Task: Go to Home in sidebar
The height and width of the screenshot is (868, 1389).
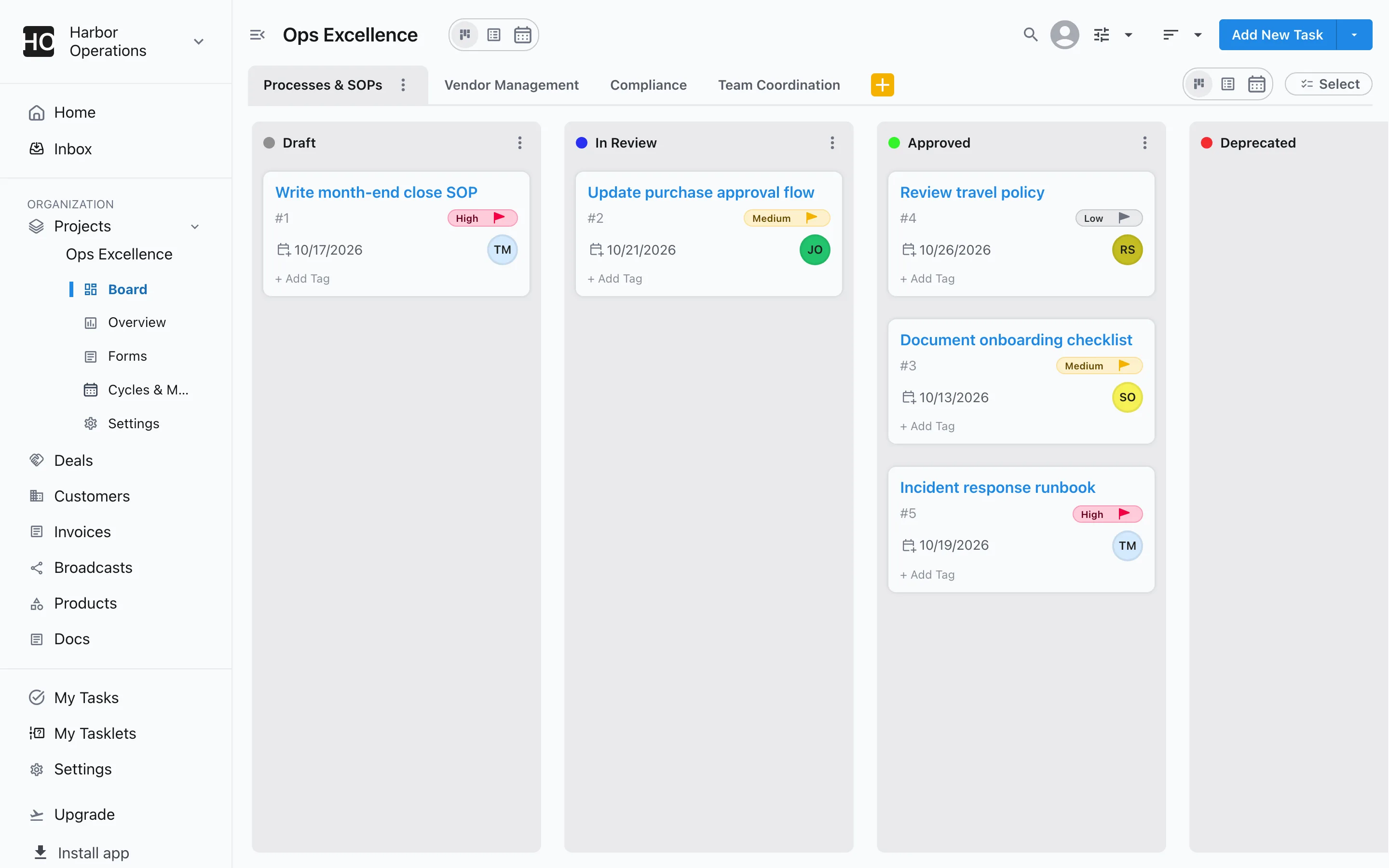Action: 75,112
